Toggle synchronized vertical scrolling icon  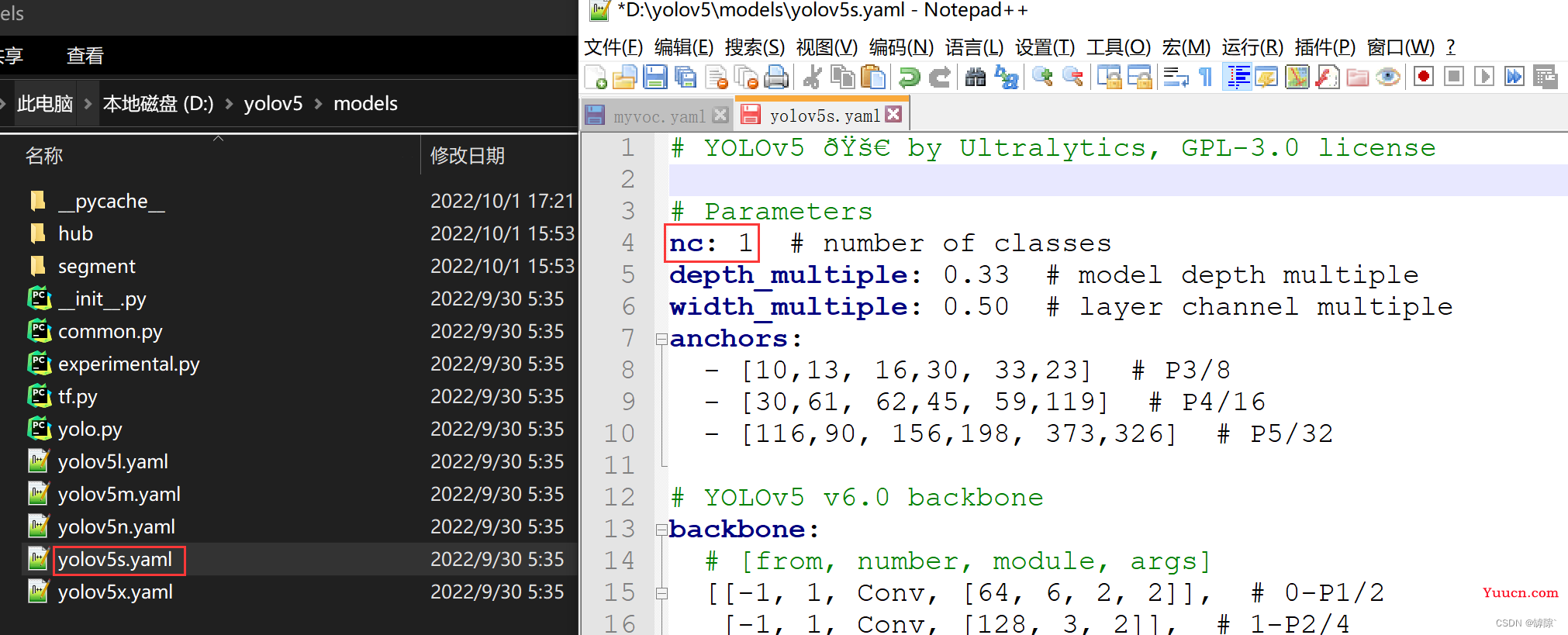click(1109, 77)
